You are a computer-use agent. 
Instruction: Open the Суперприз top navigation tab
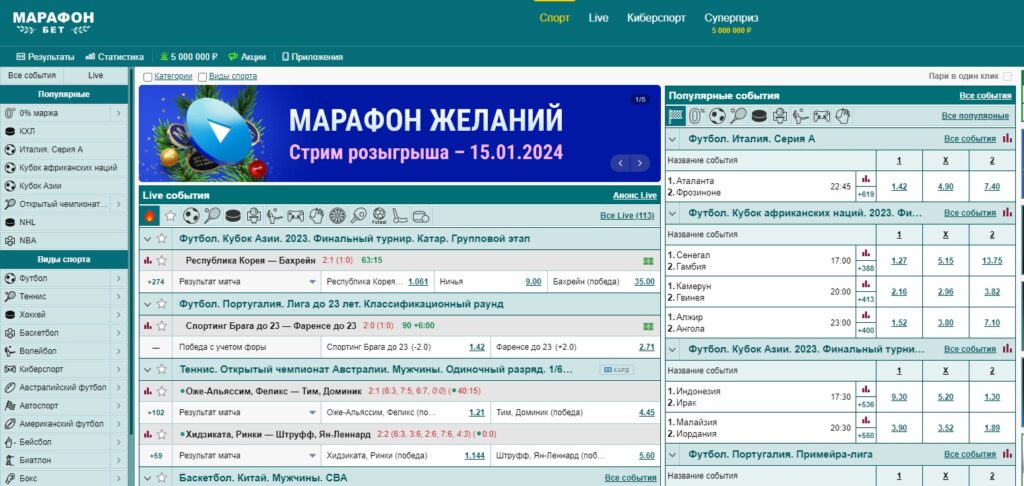(731, 18)
